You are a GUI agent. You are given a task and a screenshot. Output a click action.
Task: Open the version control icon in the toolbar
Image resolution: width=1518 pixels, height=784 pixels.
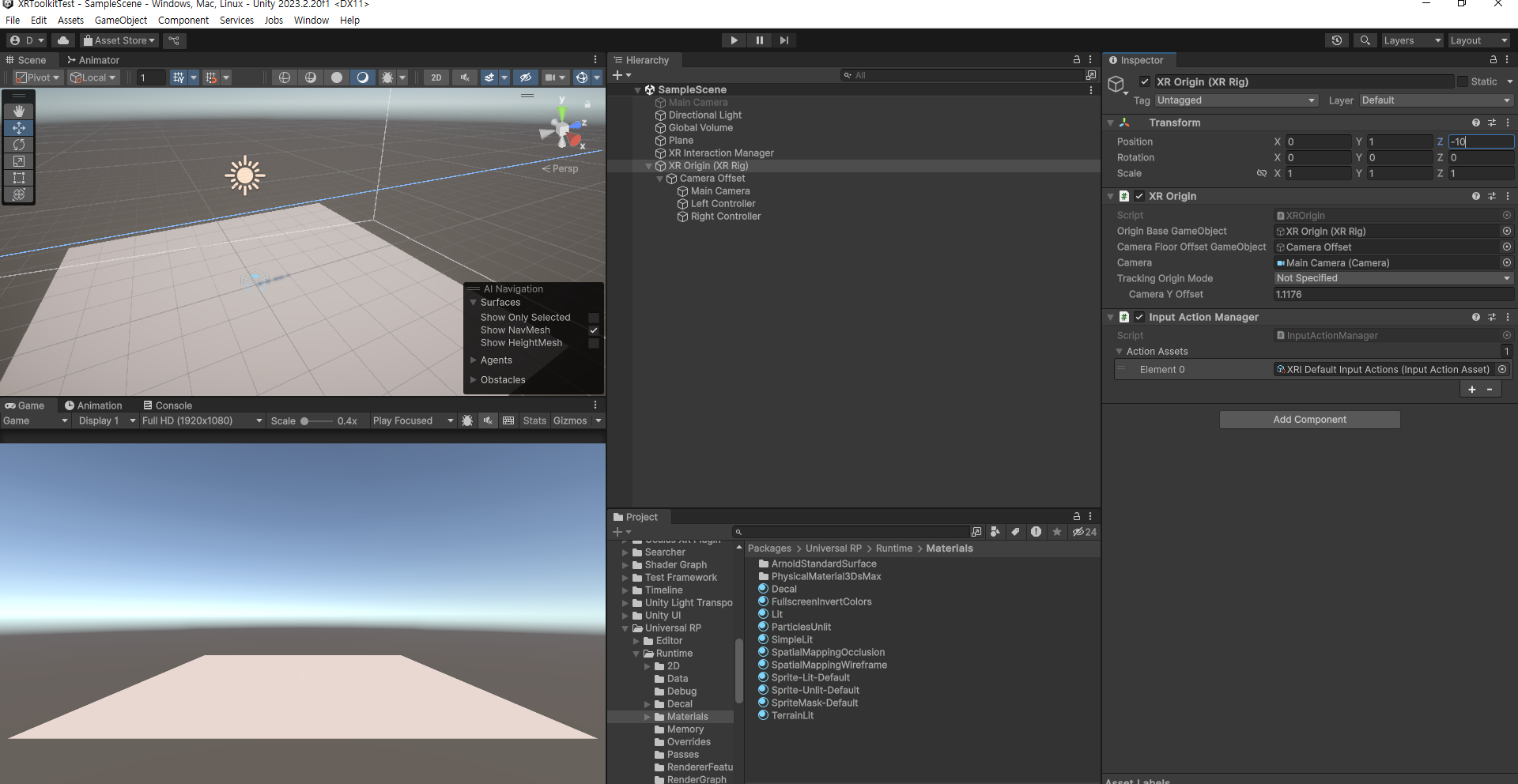pos(174,40)
